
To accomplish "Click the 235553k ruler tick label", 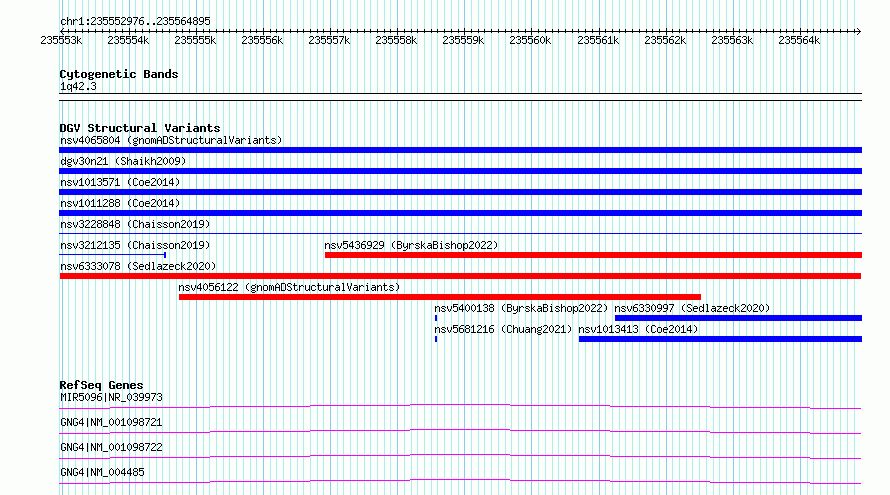I will tap(61, 40).
